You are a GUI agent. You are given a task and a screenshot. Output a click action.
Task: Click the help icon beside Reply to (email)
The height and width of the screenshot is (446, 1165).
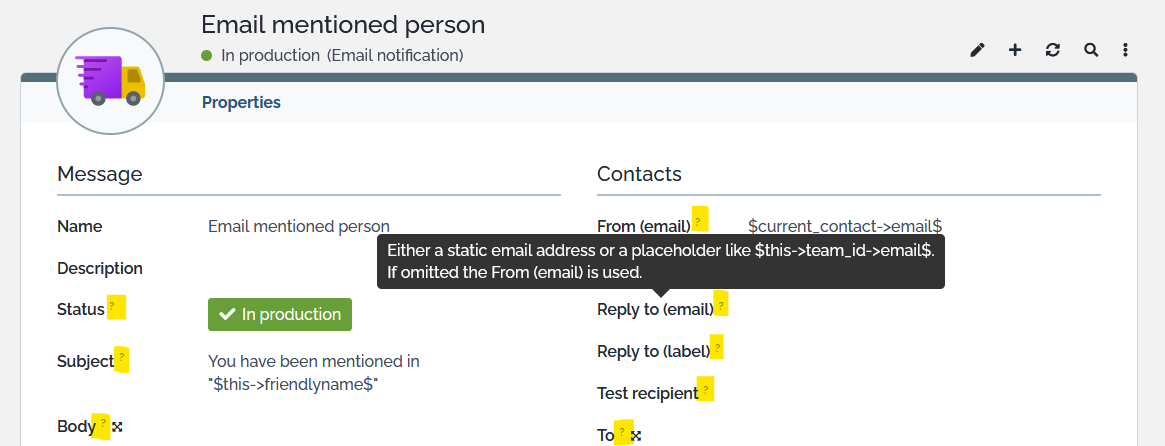click(721, 303)
